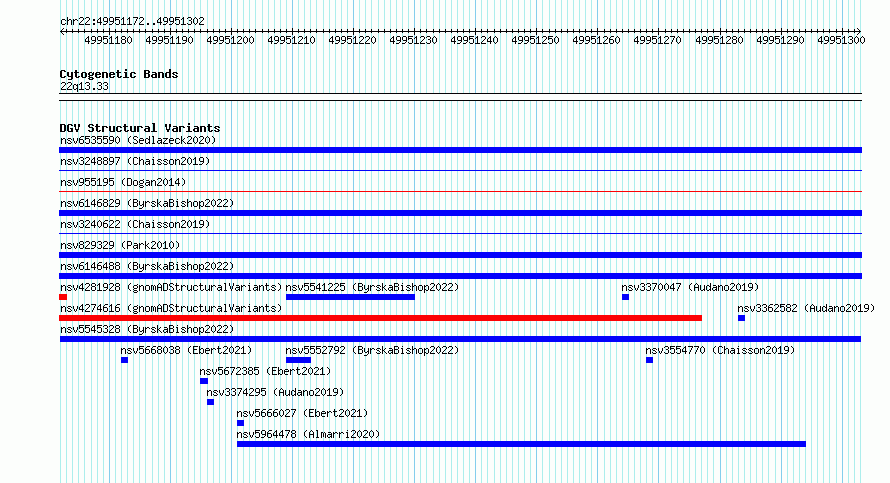Image resolution: width=890 pixels, height=483 pixels.
Task: Click ruler position 49951230
Action: point(413,40)
